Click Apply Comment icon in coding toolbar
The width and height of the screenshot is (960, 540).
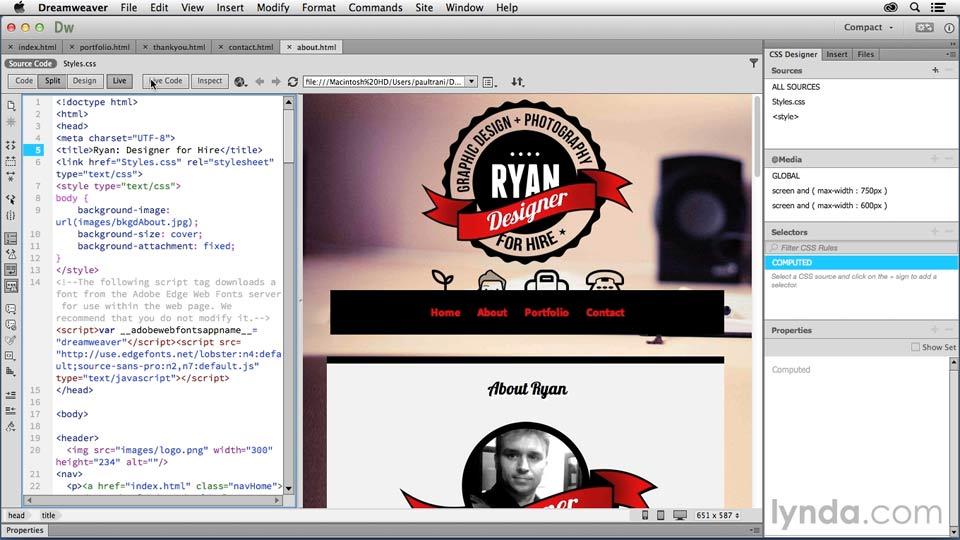[x=11, y=309]
